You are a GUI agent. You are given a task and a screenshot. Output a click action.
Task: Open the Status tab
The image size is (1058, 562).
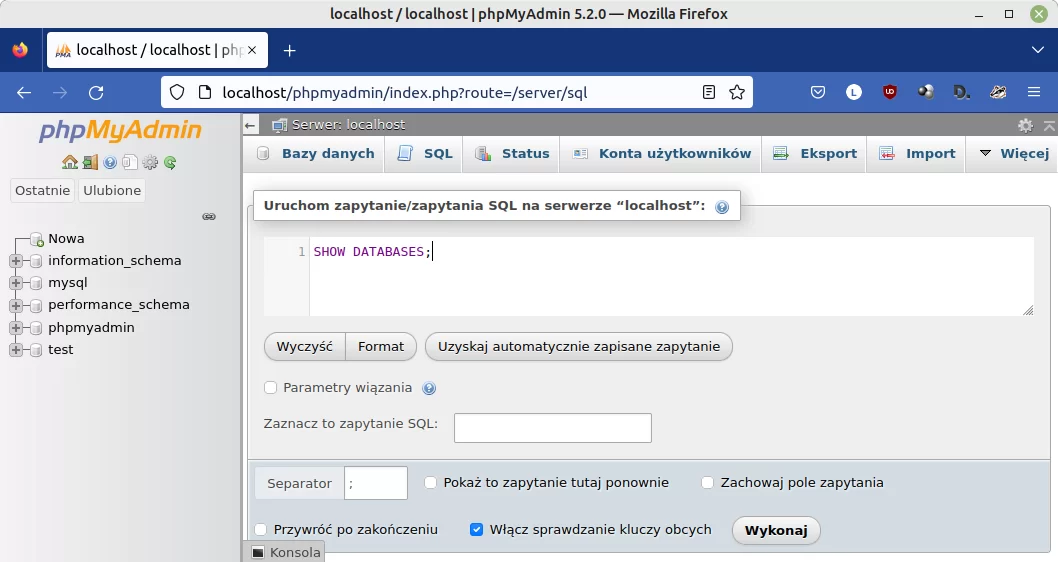(x=512, y=154)
